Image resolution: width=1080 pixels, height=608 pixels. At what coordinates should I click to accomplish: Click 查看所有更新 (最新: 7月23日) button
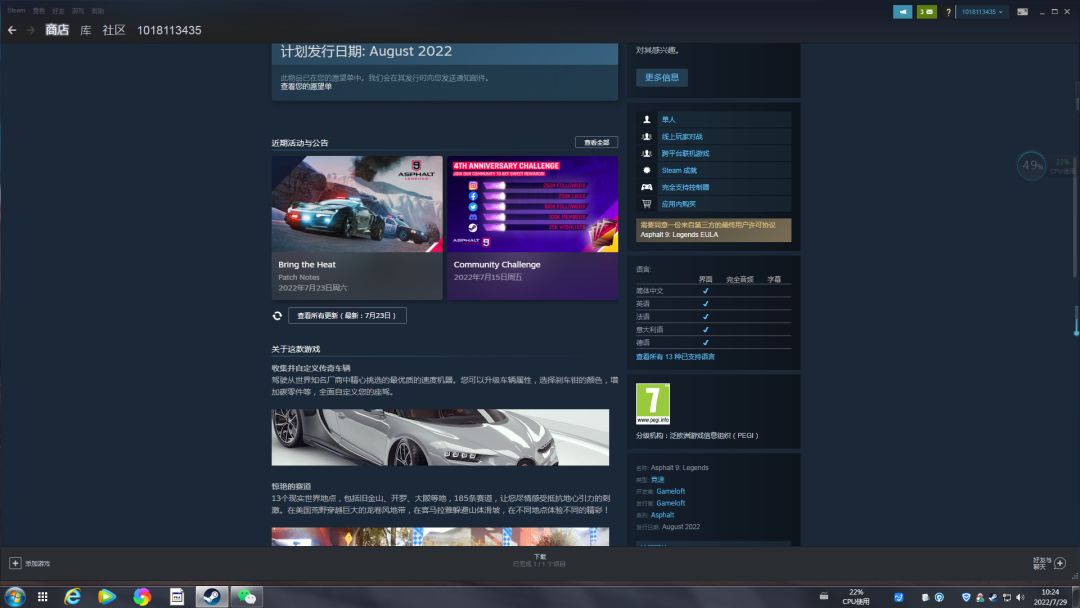coord(347,315)
